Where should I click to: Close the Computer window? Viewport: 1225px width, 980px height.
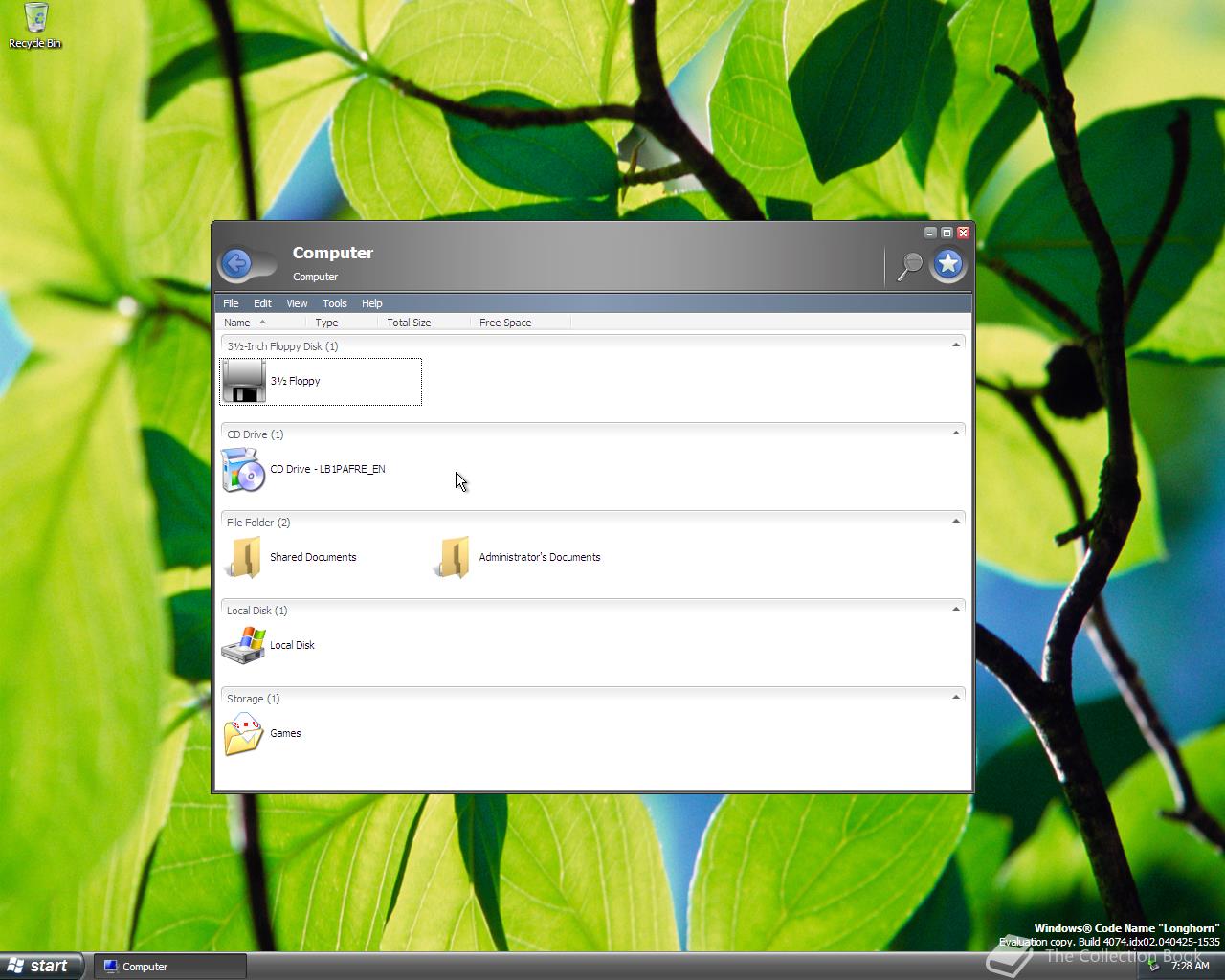coord(964,233)
